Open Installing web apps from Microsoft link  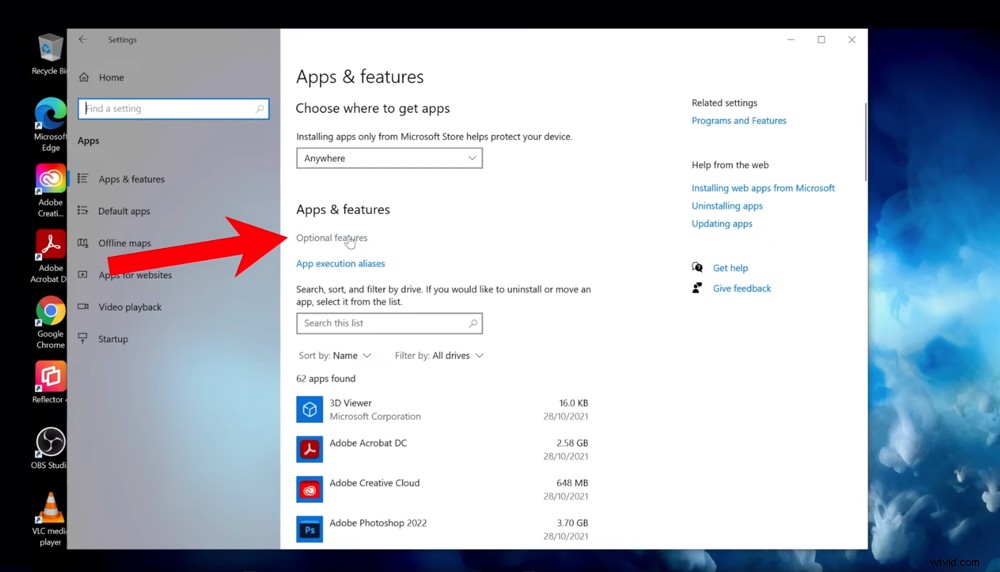[763, 188]
